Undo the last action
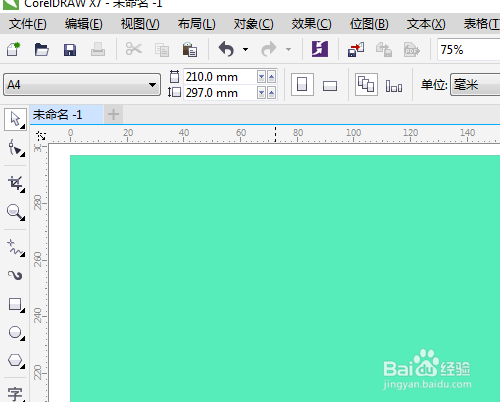 click(226, 49)
